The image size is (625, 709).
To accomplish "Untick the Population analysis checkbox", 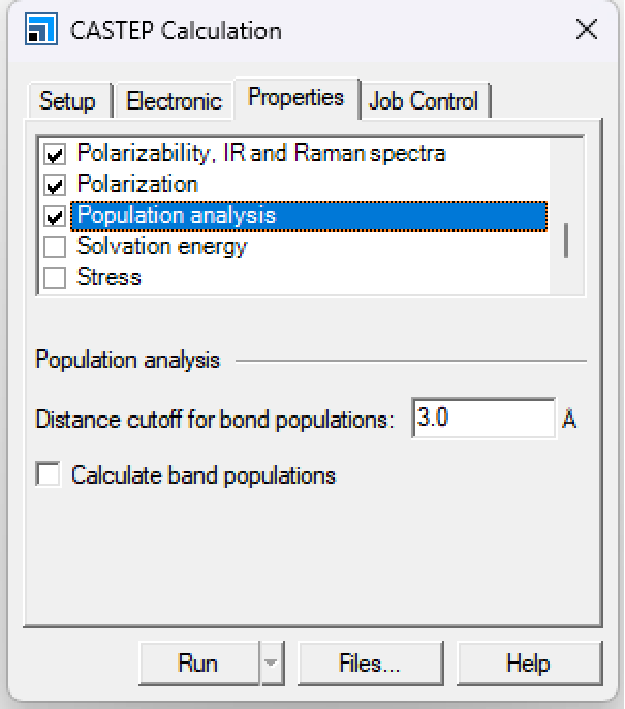I will click(55, 216).
